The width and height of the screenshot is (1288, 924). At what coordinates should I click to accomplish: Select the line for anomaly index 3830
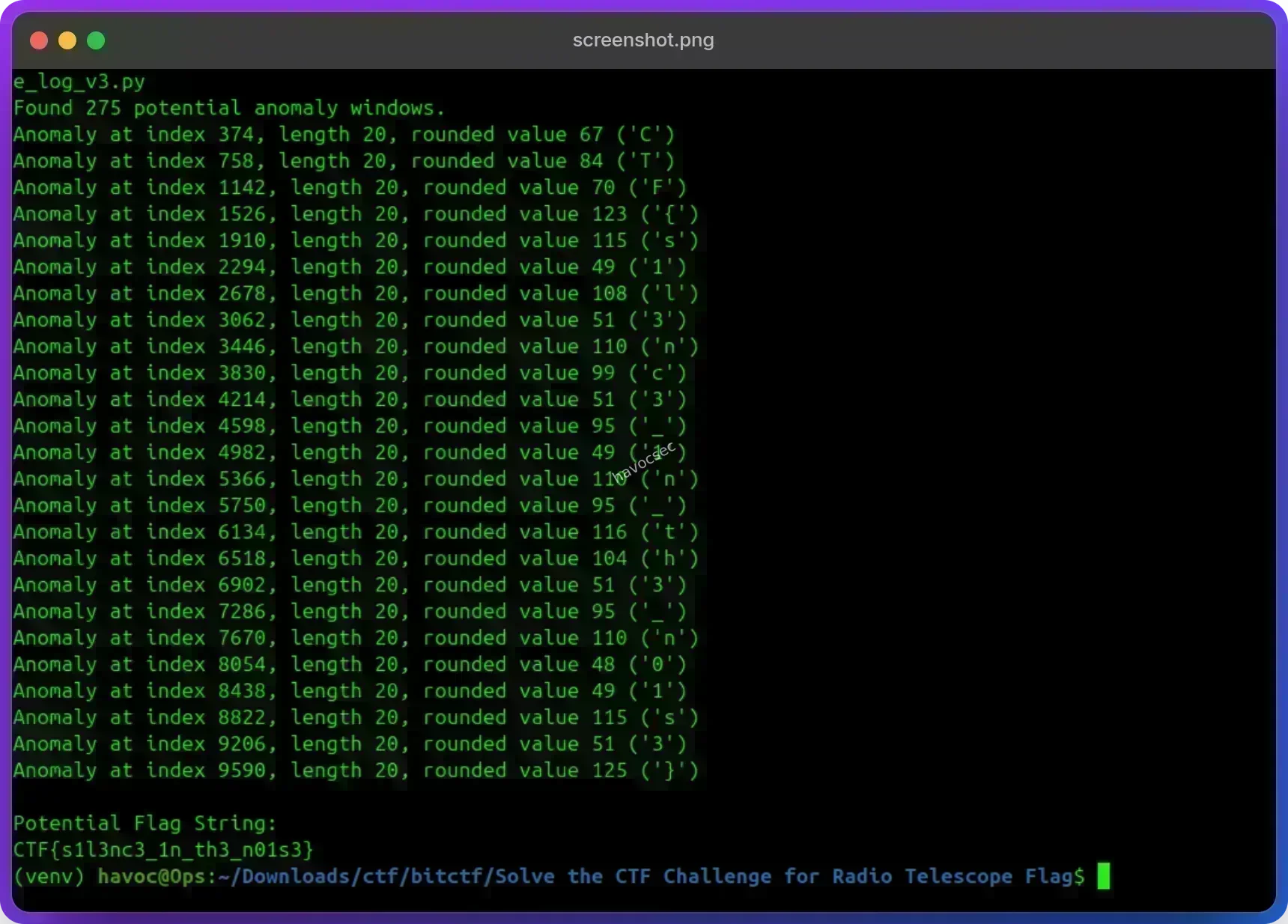350,373
